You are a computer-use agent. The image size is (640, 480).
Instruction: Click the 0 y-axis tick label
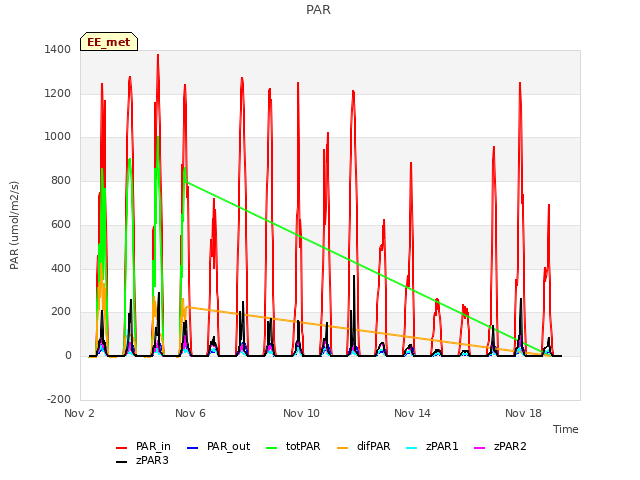tap(68, 356)
